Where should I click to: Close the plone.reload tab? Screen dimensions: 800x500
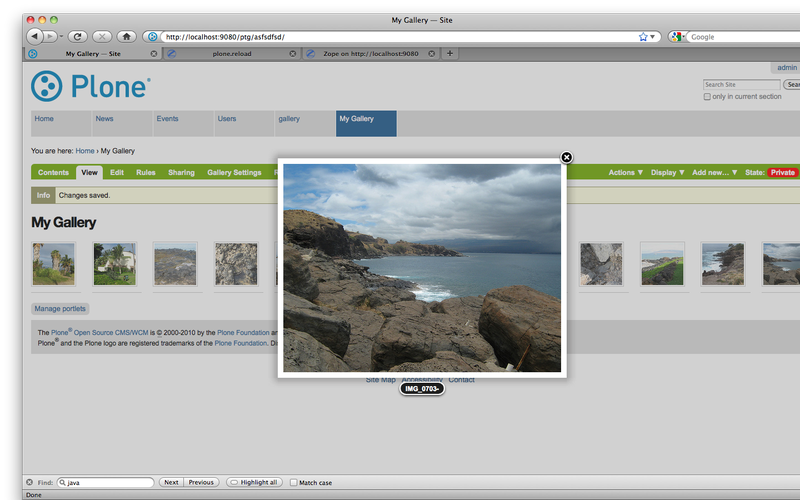pyautogui.click(x=292, y=53)
